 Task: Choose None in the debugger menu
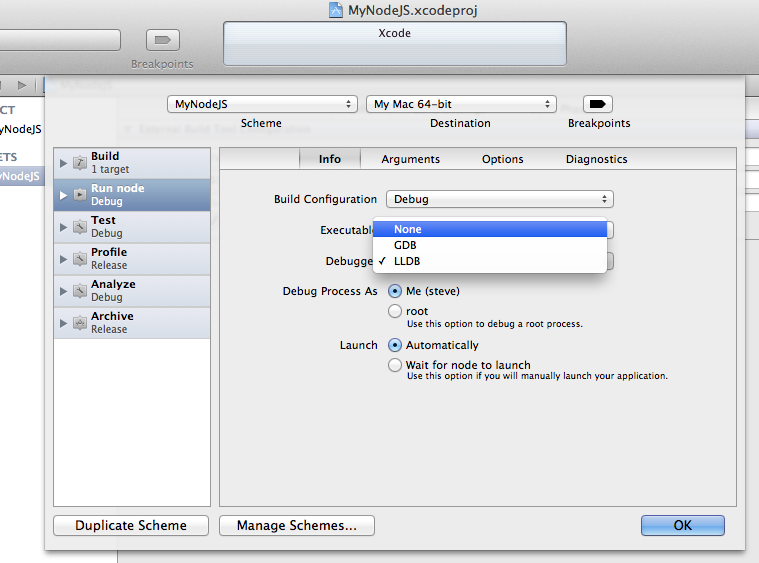[x=490, y=229]
